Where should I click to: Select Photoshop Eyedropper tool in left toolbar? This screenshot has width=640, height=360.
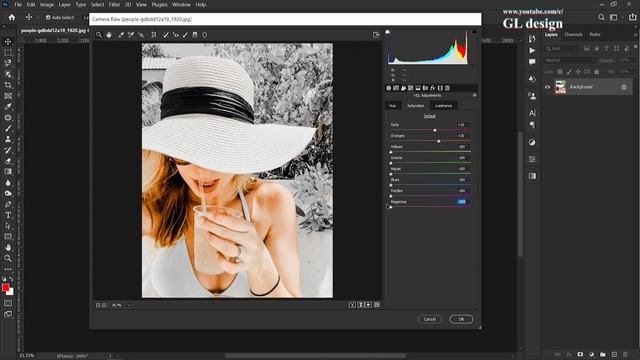8,107
